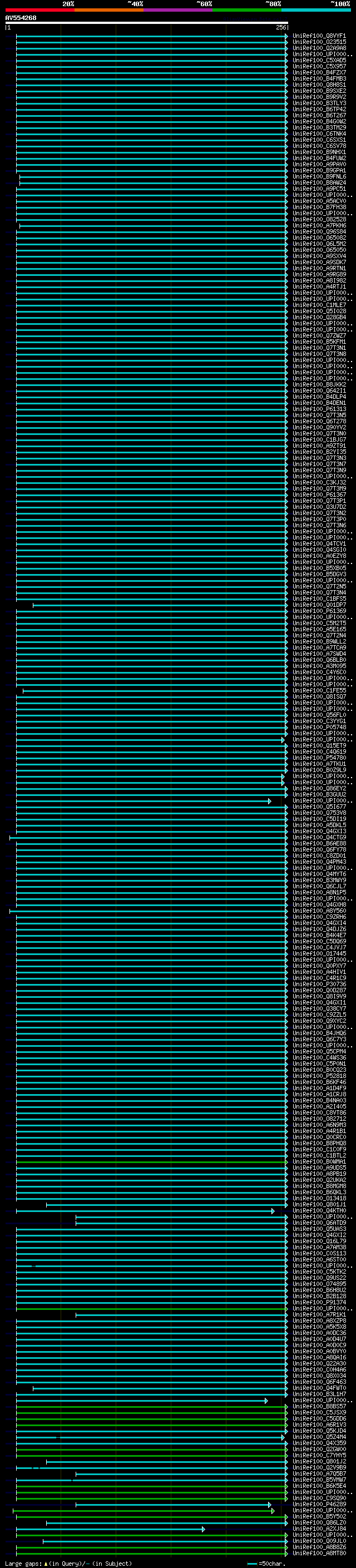Open the last hit UniRef100_A8MT80

[x=319, y=1554]
